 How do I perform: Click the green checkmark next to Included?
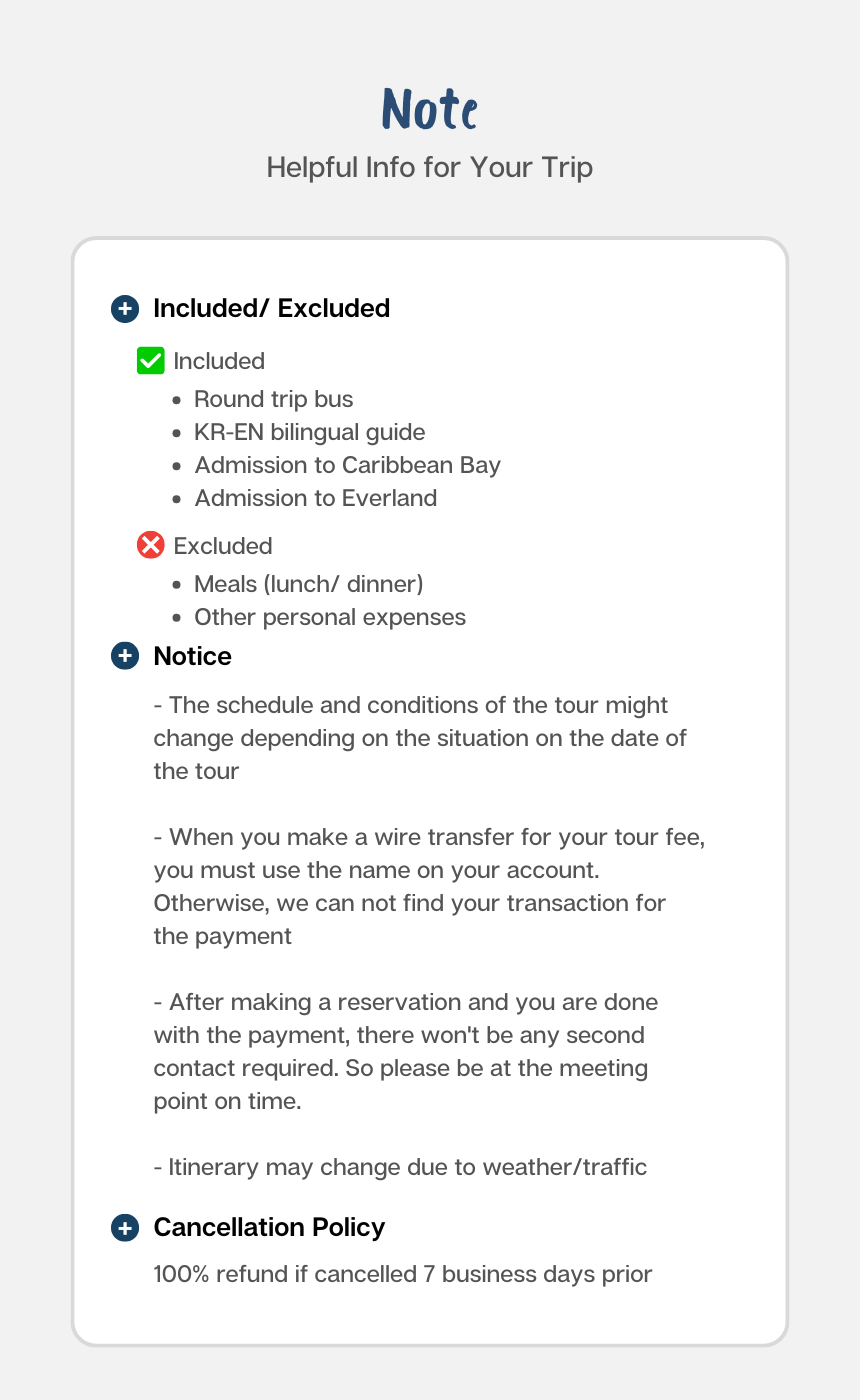150,361
